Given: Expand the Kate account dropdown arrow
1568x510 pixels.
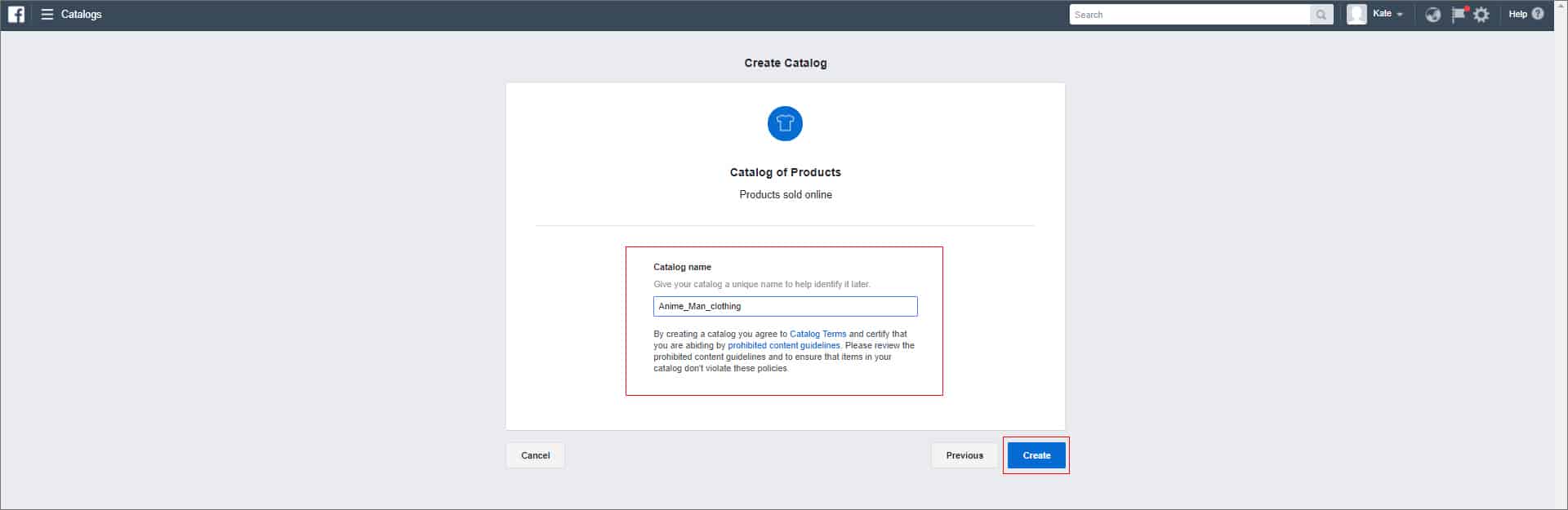Looking at the screenshot, I should [1400, 15].
